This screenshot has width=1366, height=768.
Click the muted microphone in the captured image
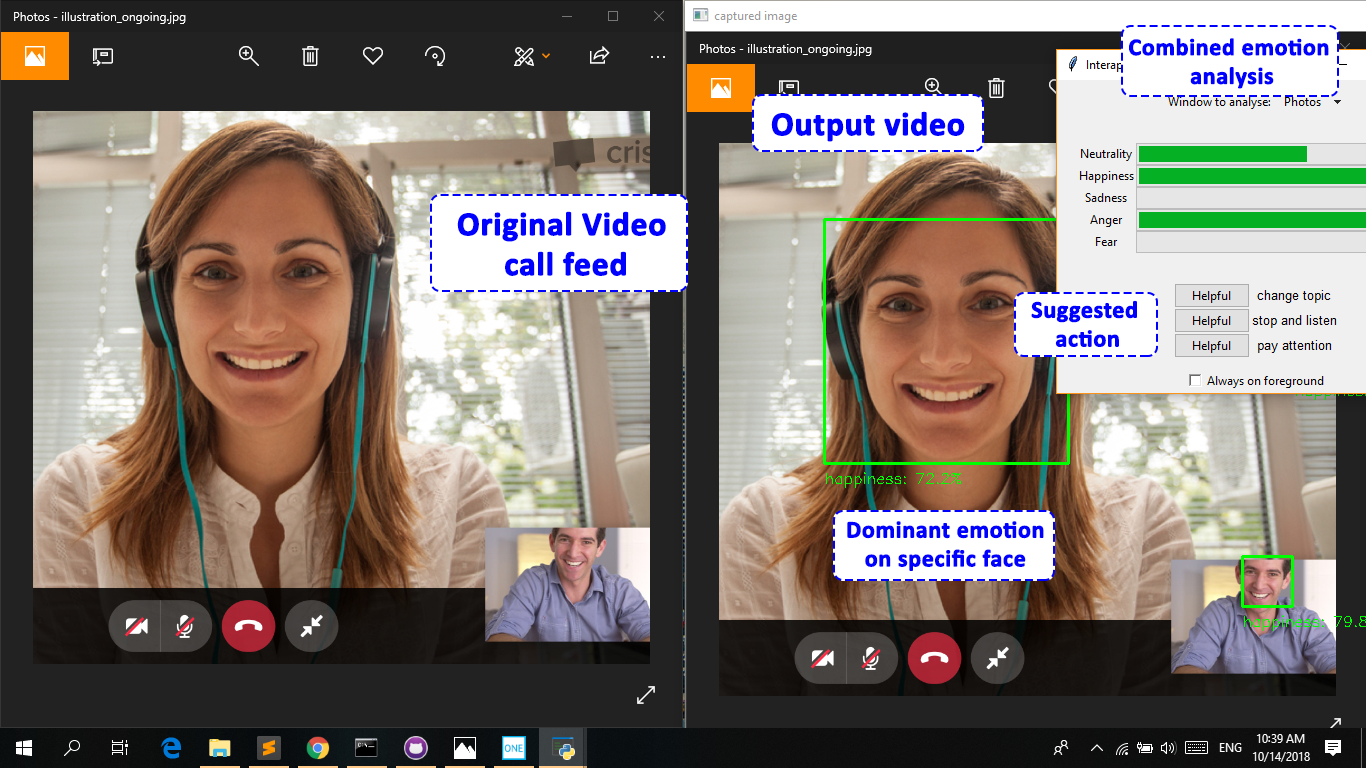click(872, 658)
